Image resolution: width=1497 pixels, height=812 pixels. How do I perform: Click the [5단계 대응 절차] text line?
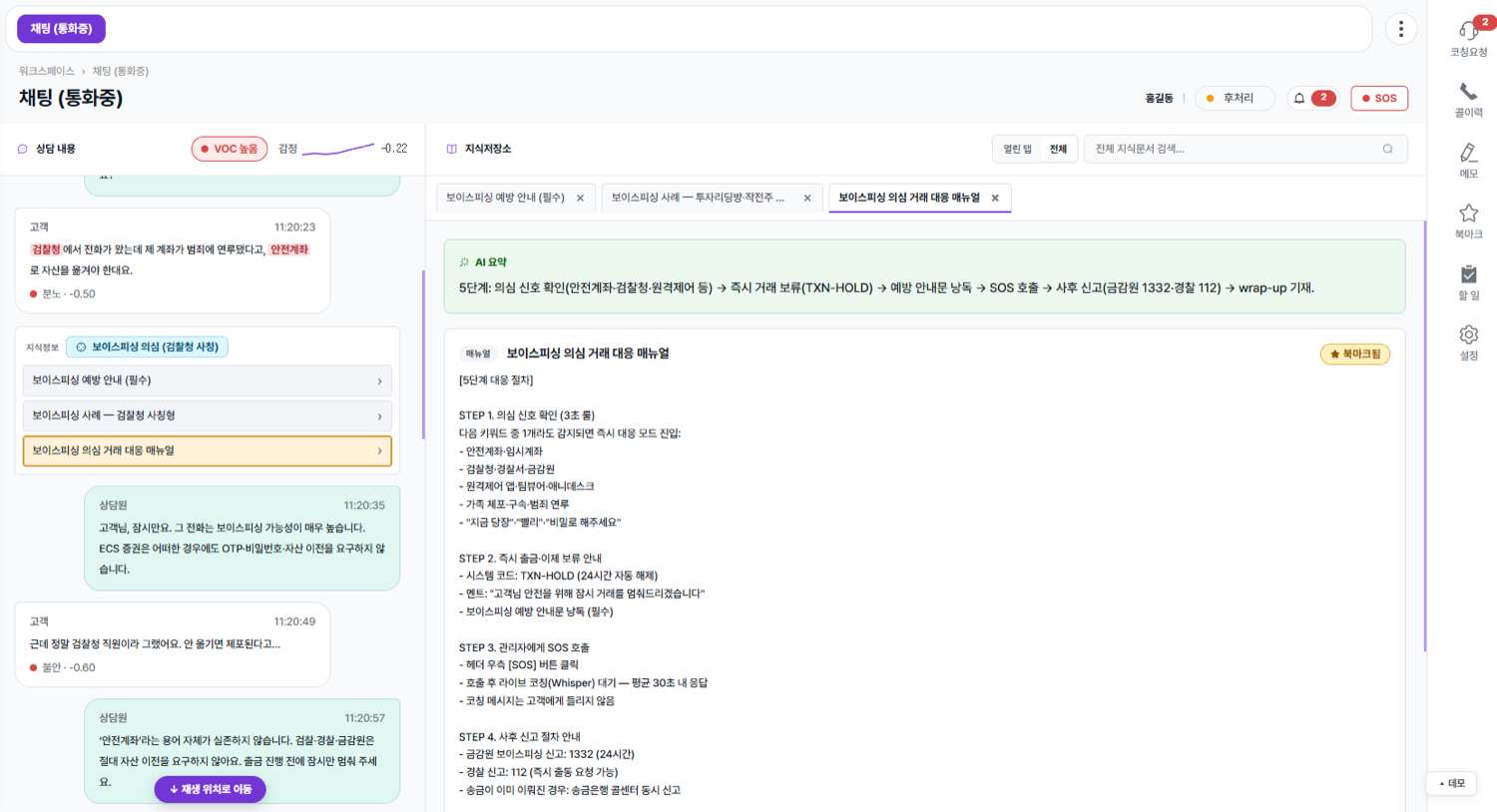(x=496, y=380)
